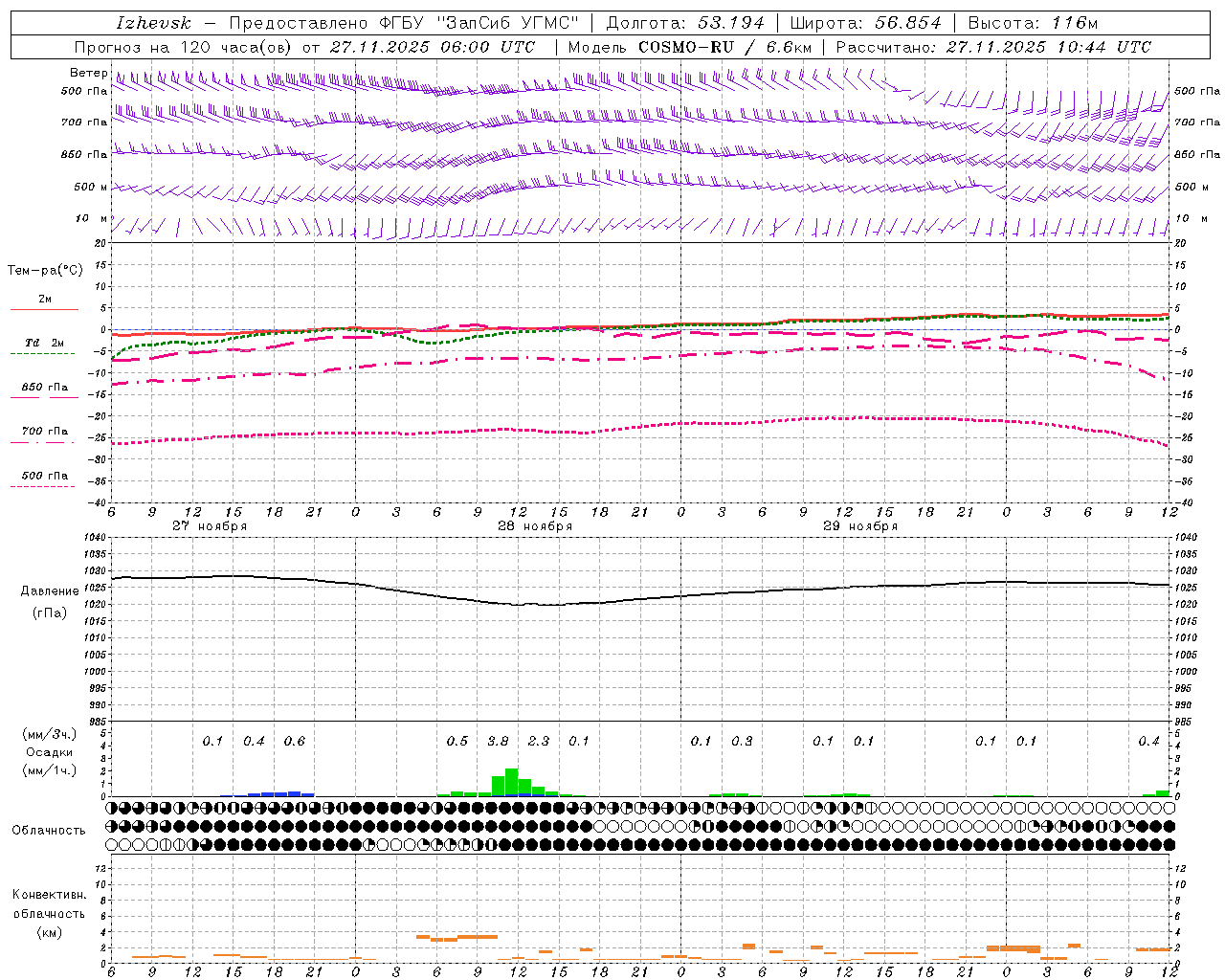Click the date label "27 ноября"
The width and height of the screenshot is (1225, 980).
point(210,525)
